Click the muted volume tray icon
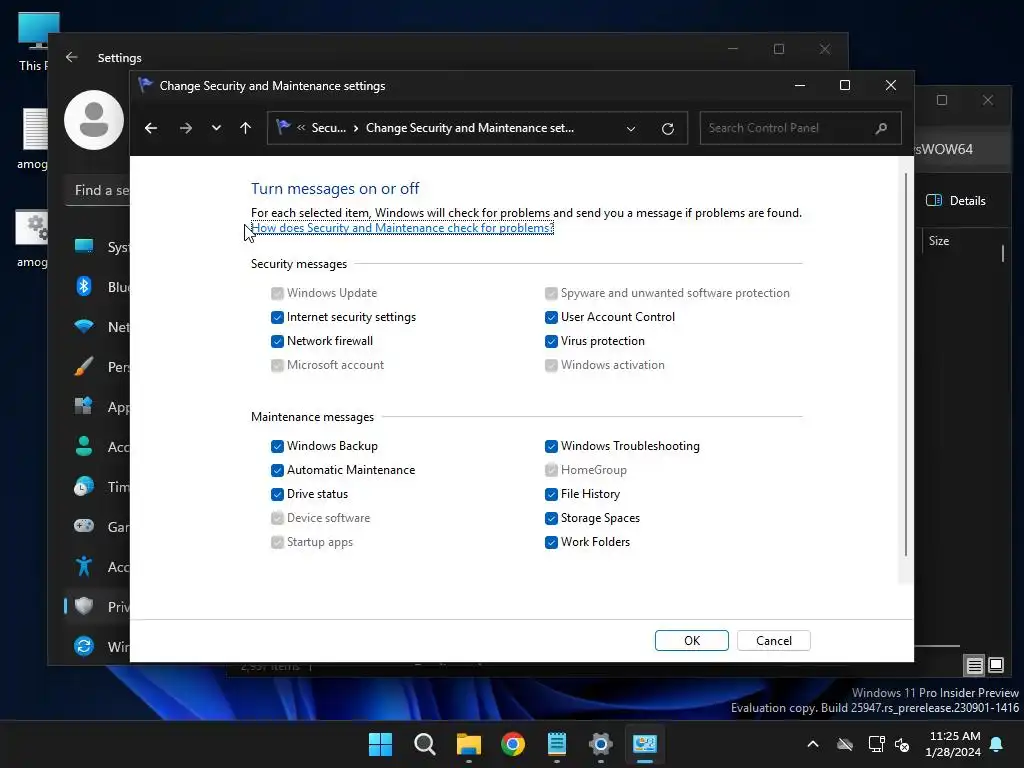 click(x=902, y=744)
